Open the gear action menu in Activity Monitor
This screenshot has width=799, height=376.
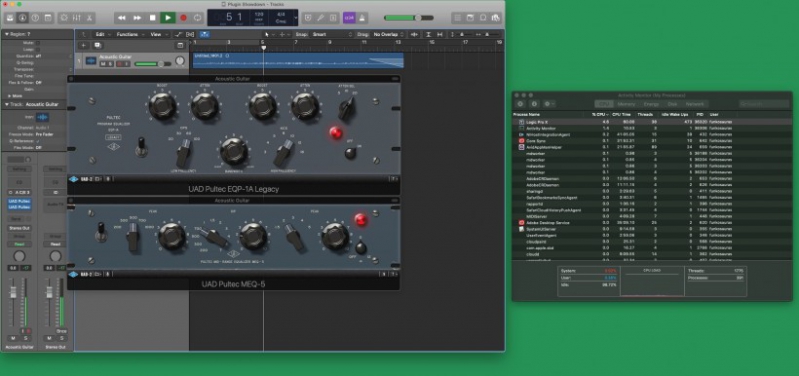click(x=549, y=104)
